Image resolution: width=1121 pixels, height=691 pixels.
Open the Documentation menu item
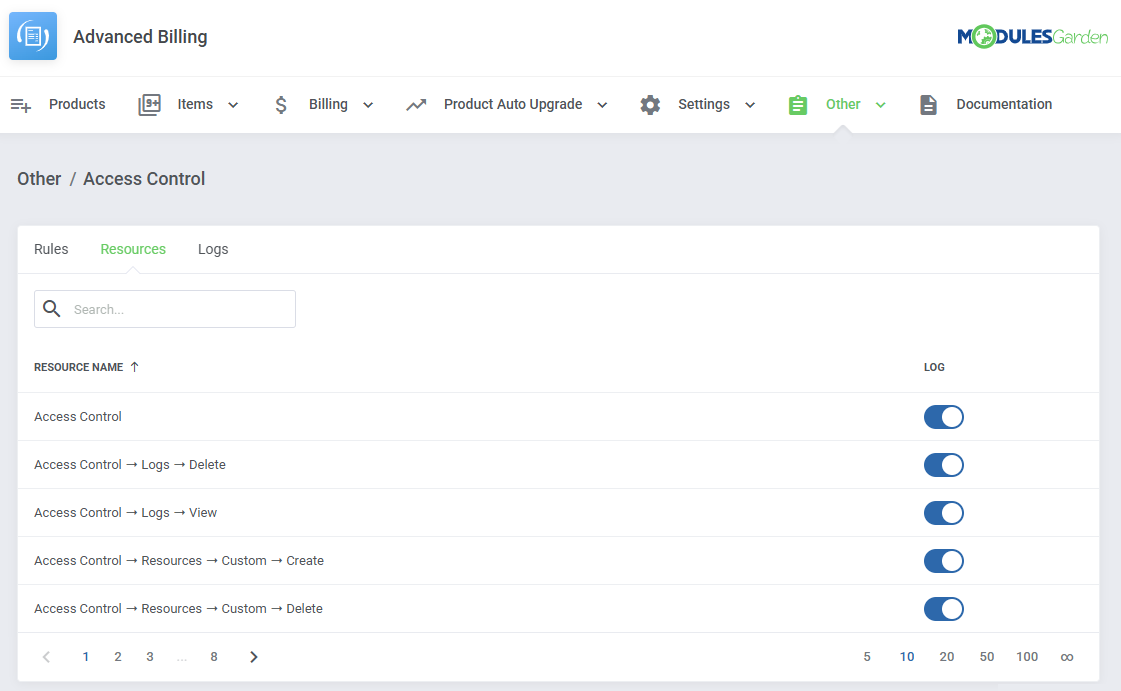coord(1004,104)
